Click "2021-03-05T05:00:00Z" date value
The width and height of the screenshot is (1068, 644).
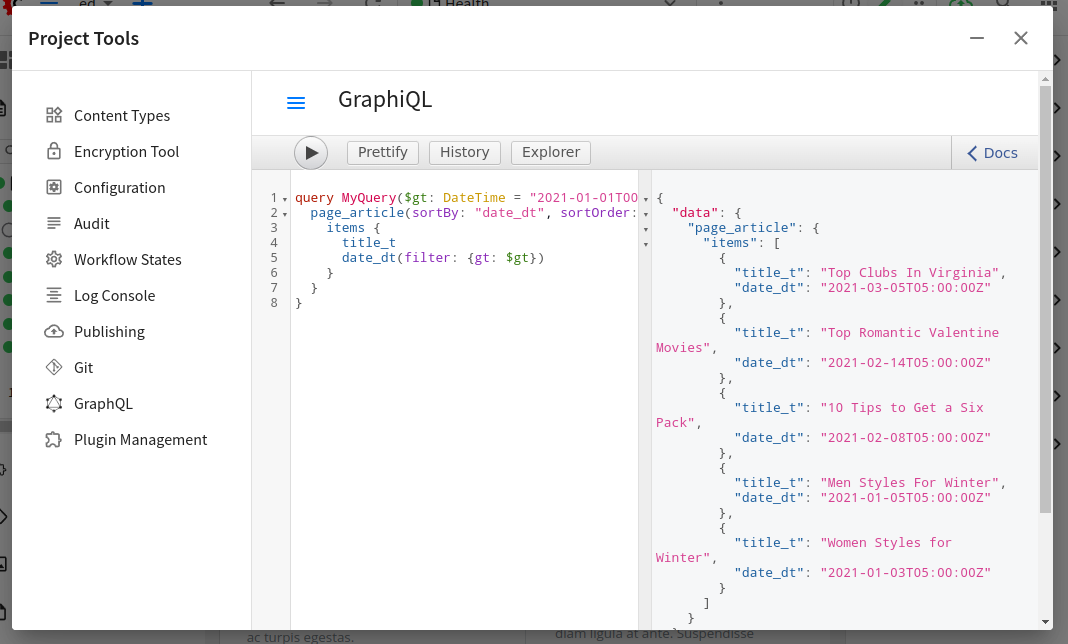[905, 288]
